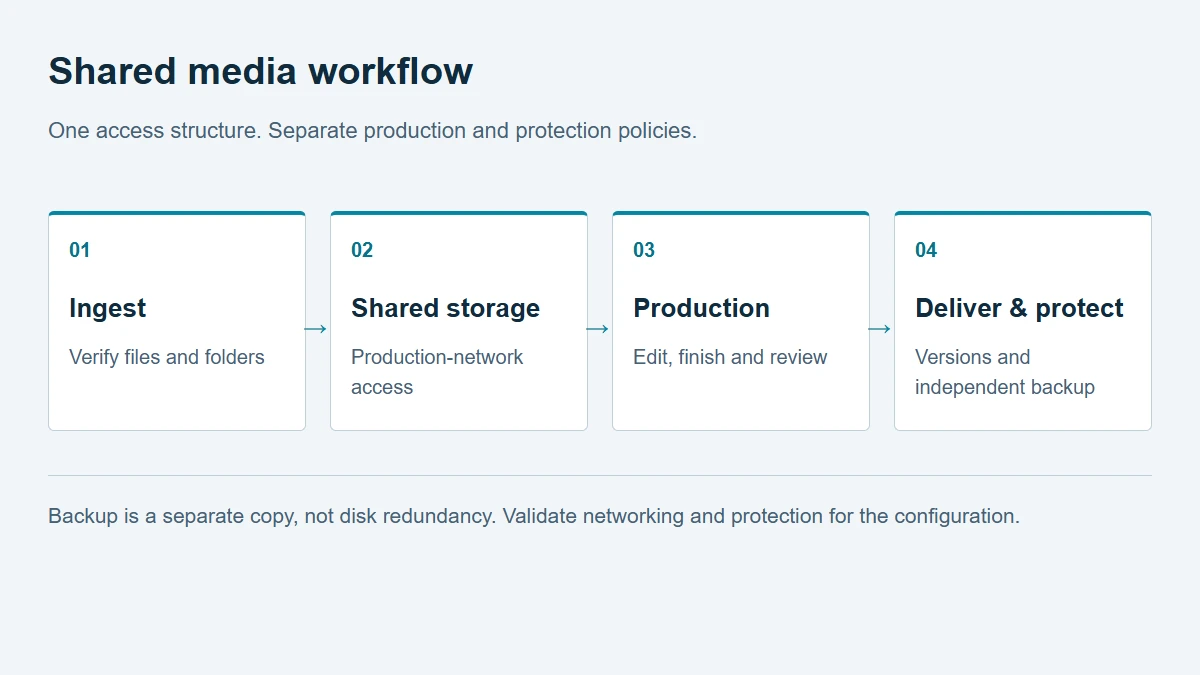The width and height of the screenshot is (1200, 675).
Task: Click 'Edit, finish and review' text
Action: tap(730, 357)
